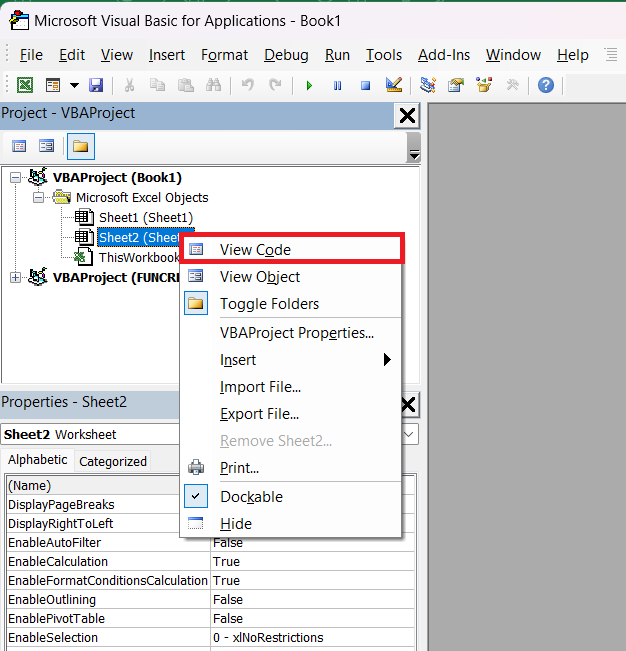The width and height of the screenshot is (626, 651).
Task: Open Project Explorer toolbar icon
Action: pos(428,85)
